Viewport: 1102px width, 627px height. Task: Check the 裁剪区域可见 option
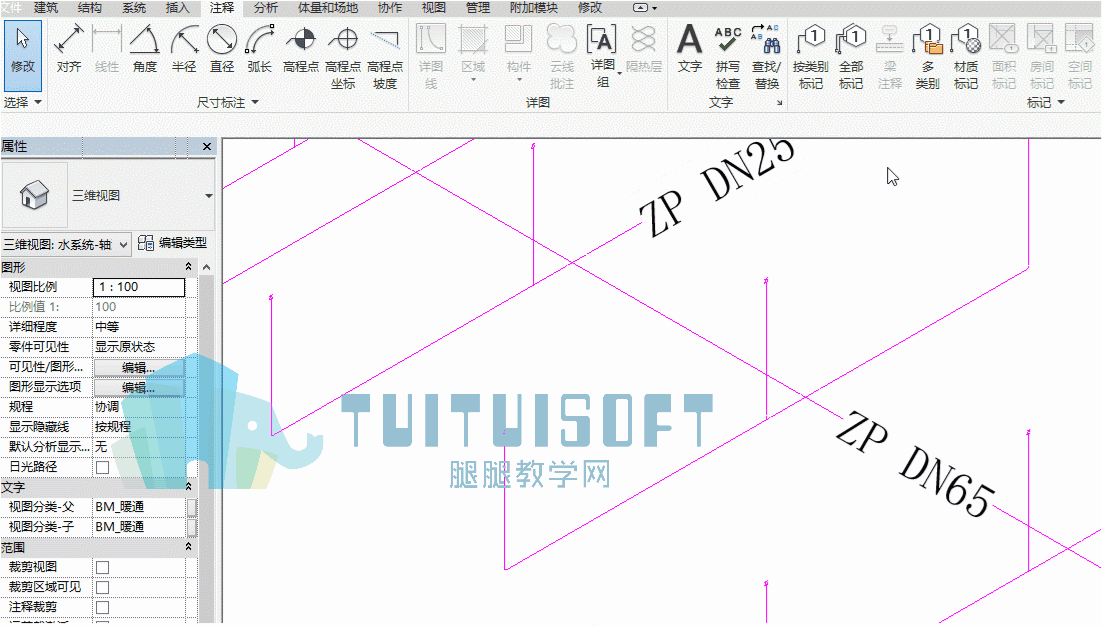[x=103, y=587]
